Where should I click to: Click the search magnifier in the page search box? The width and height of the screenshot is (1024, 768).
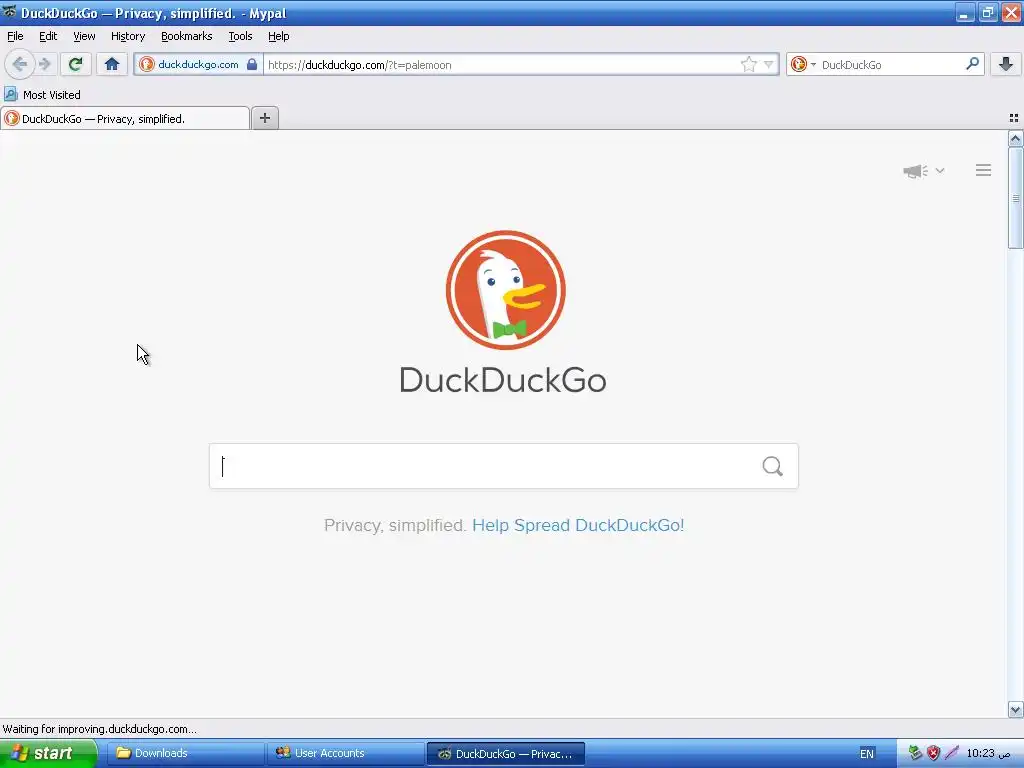773,466
